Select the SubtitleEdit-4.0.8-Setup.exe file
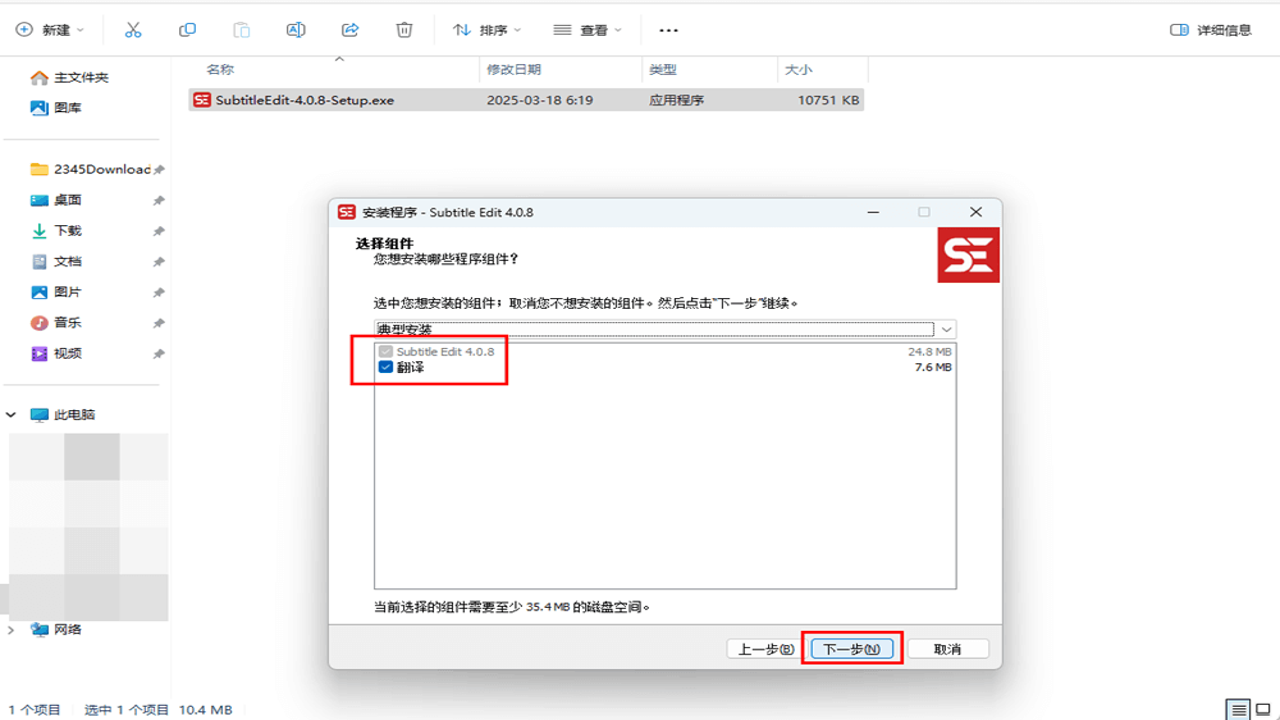This screenshot has height=720, width=1280. [x=526, y=100]
